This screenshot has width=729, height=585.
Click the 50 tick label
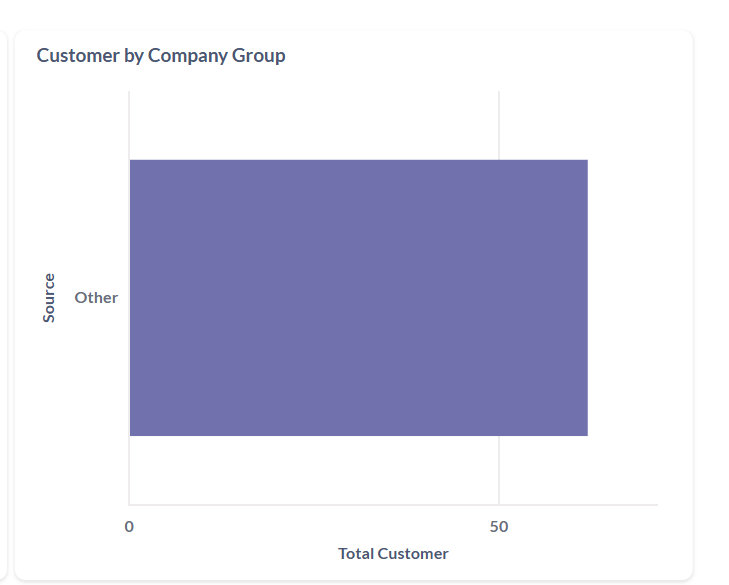point(499,527)
